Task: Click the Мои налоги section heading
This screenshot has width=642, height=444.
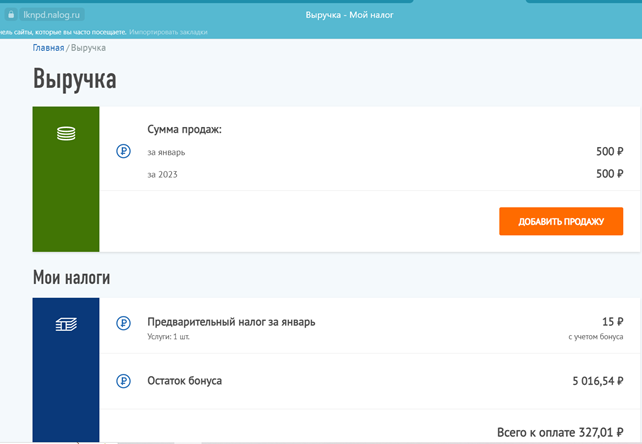Action: pyautogui.click(x=71, y=277)
